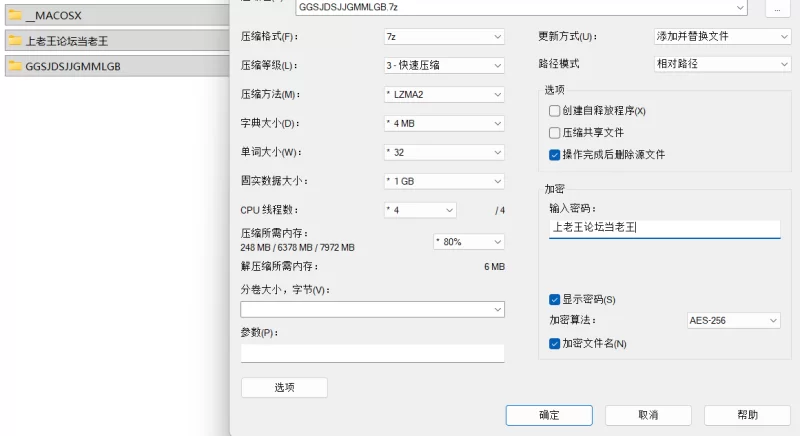
Task: Open the 字典大小 4 MB dropdown
Action: (444, 123)
